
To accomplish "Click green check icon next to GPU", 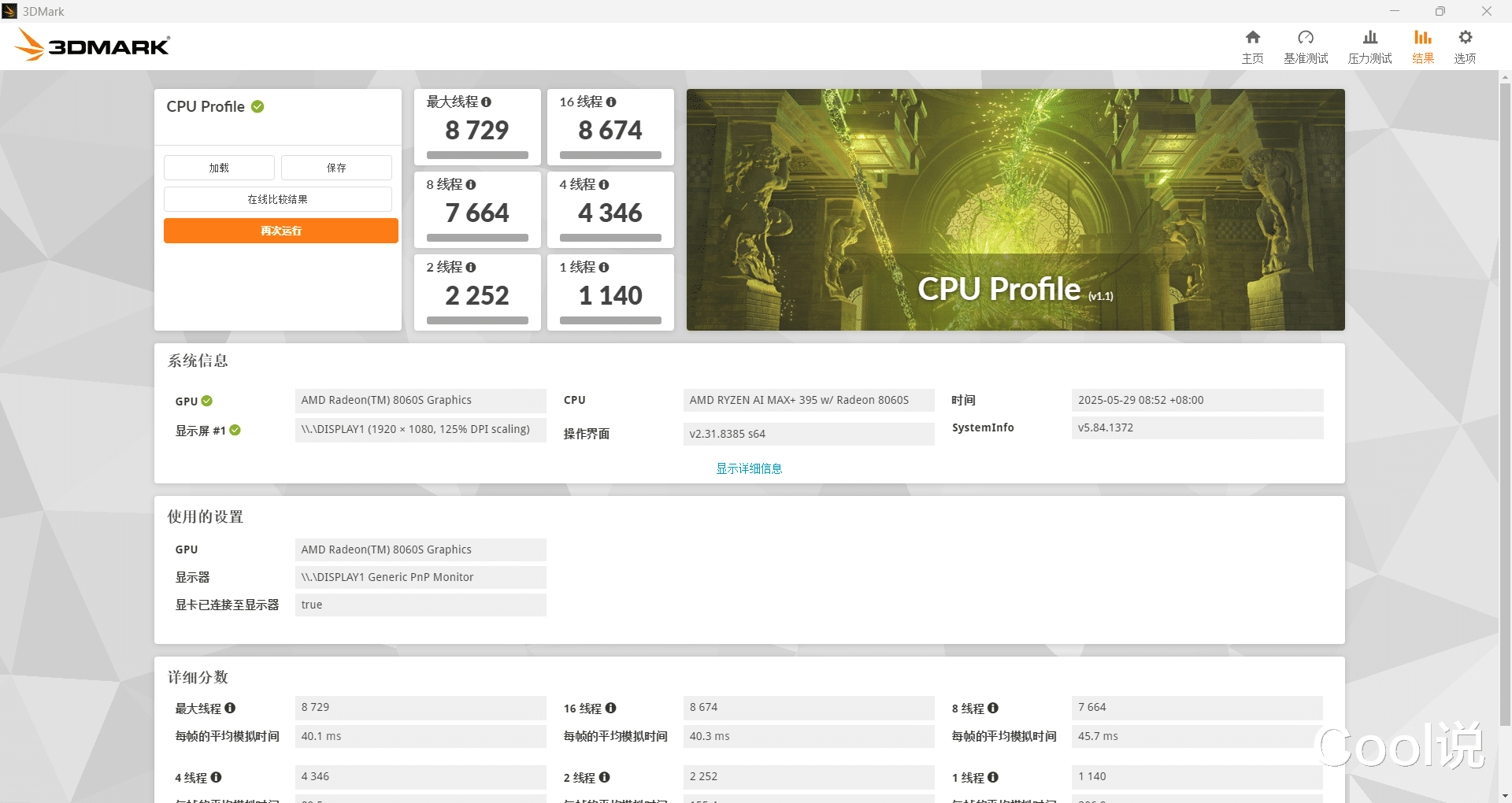I will pos(207,401).
